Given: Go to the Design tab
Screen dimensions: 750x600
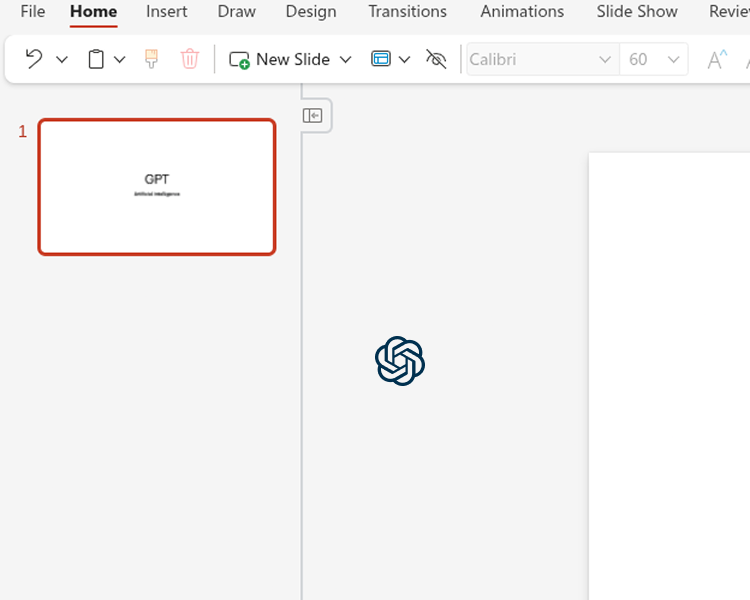Looking at the screenshot, I should point(311,11).
